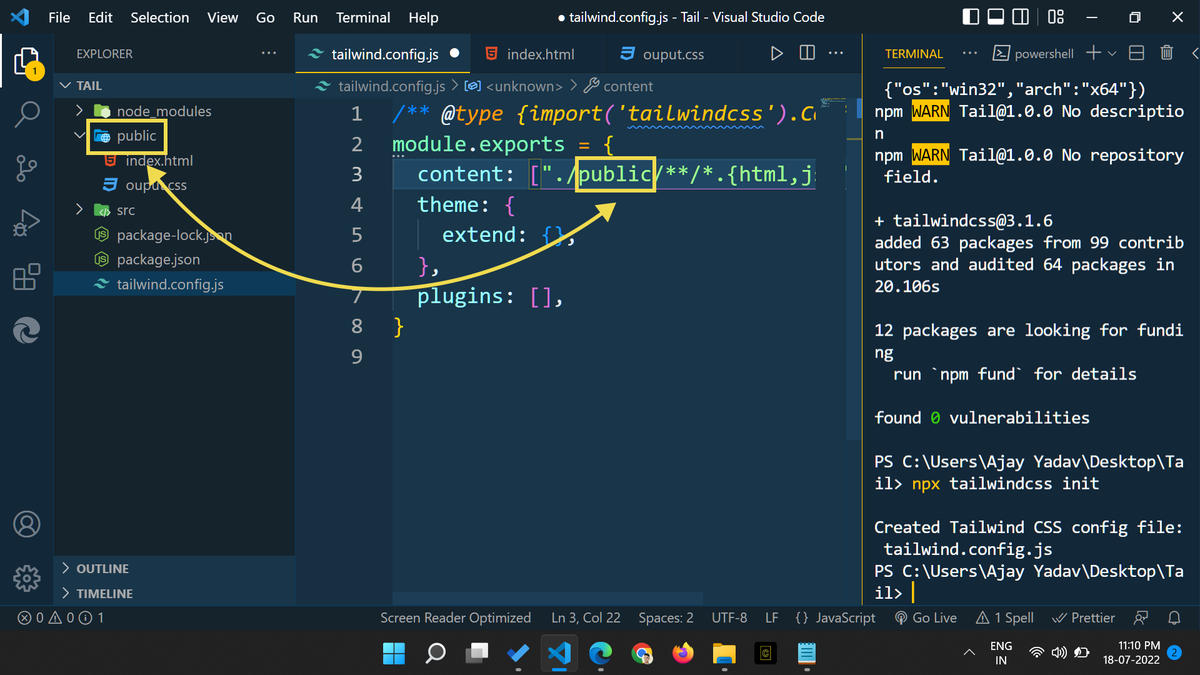Open package-lock.json in the Explorer
The width and height of the screenshot is (1200, 675).
pyautogui.click(x=175, y=235)
